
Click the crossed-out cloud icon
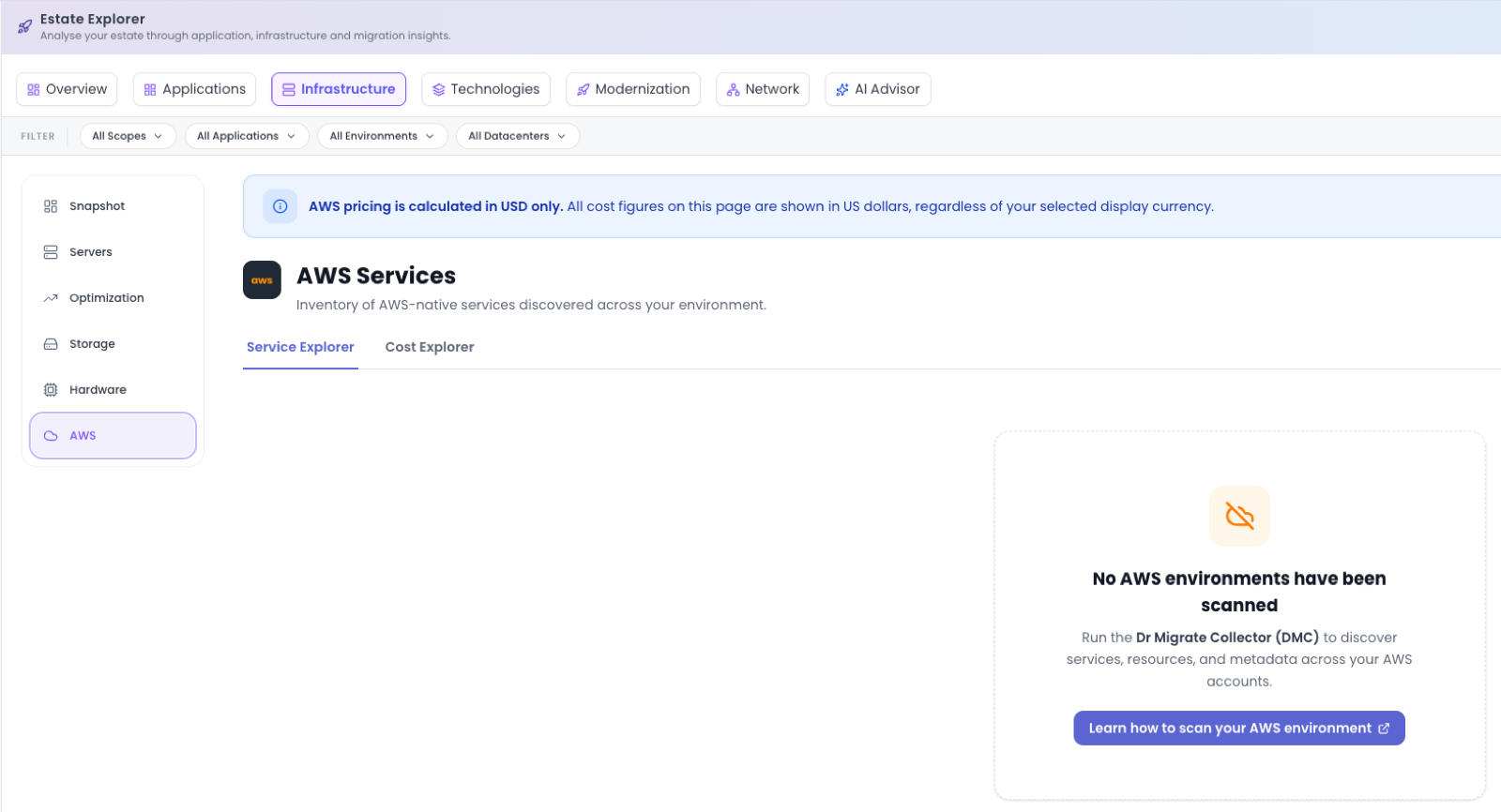pyautogui.click(x=1239, y=516)
